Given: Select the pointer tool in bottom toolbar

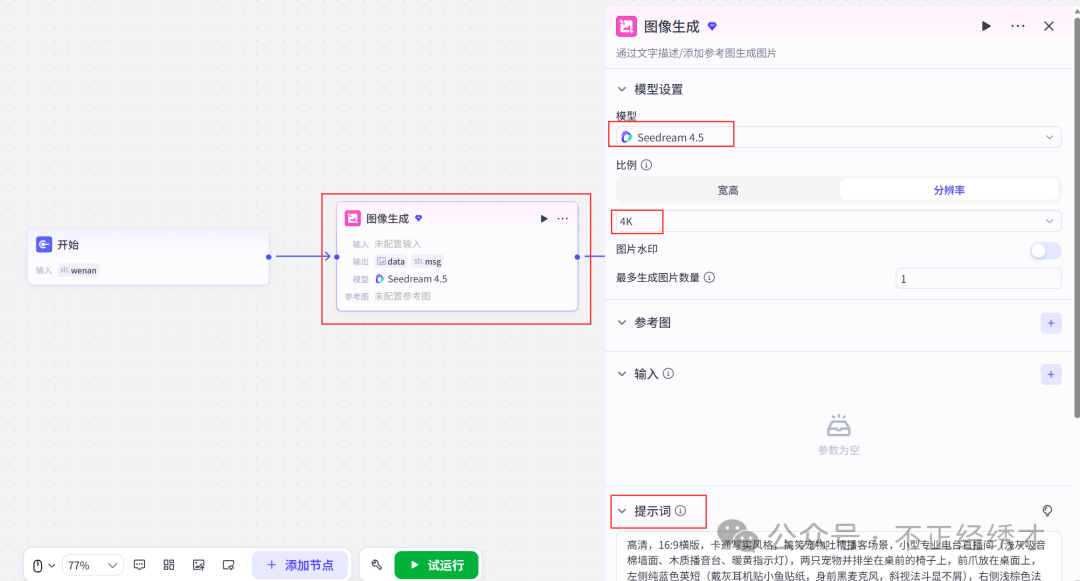Looking at the screenshot, I should pyautogui.click(x=38, y=565).
